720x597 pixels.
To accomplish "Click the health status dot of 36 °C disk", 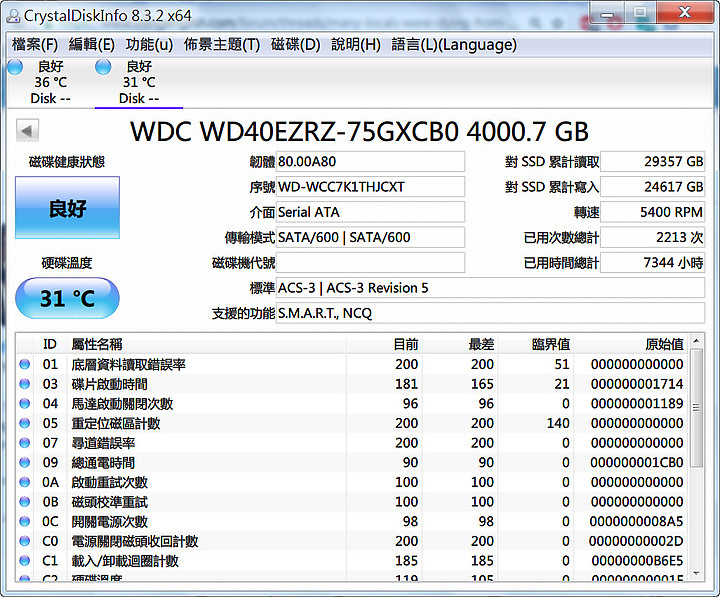I will [x=15, y=67].
